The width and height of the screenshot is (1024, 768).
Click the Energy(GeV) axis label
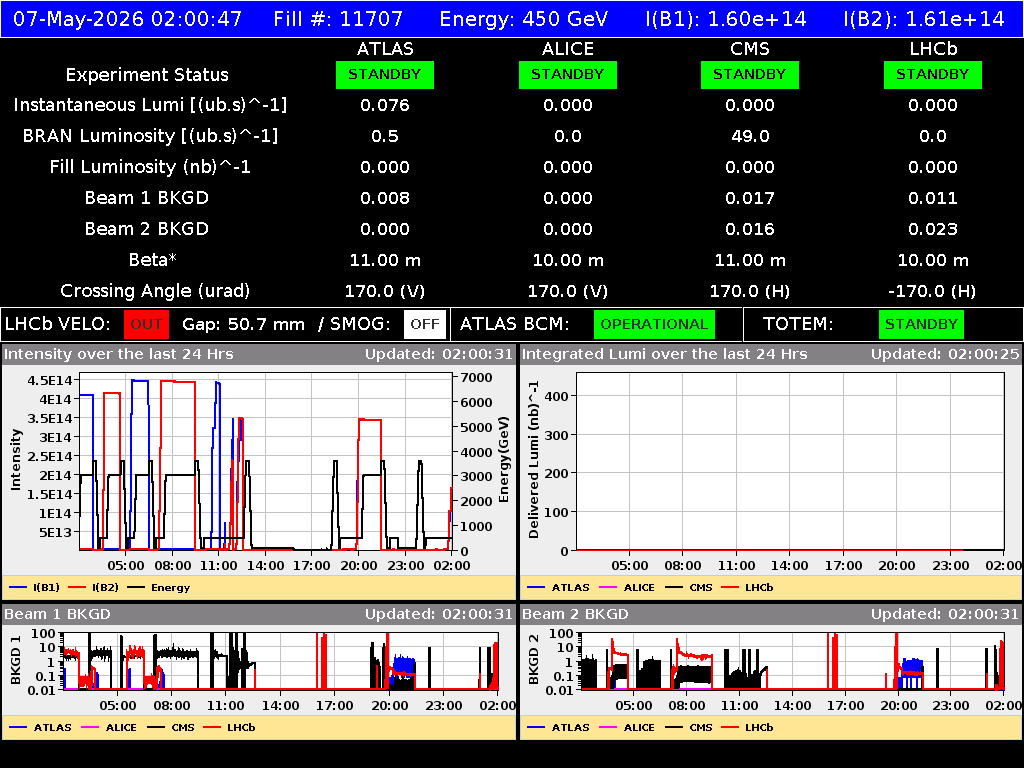pyautogui.click(x=504, y=460)
